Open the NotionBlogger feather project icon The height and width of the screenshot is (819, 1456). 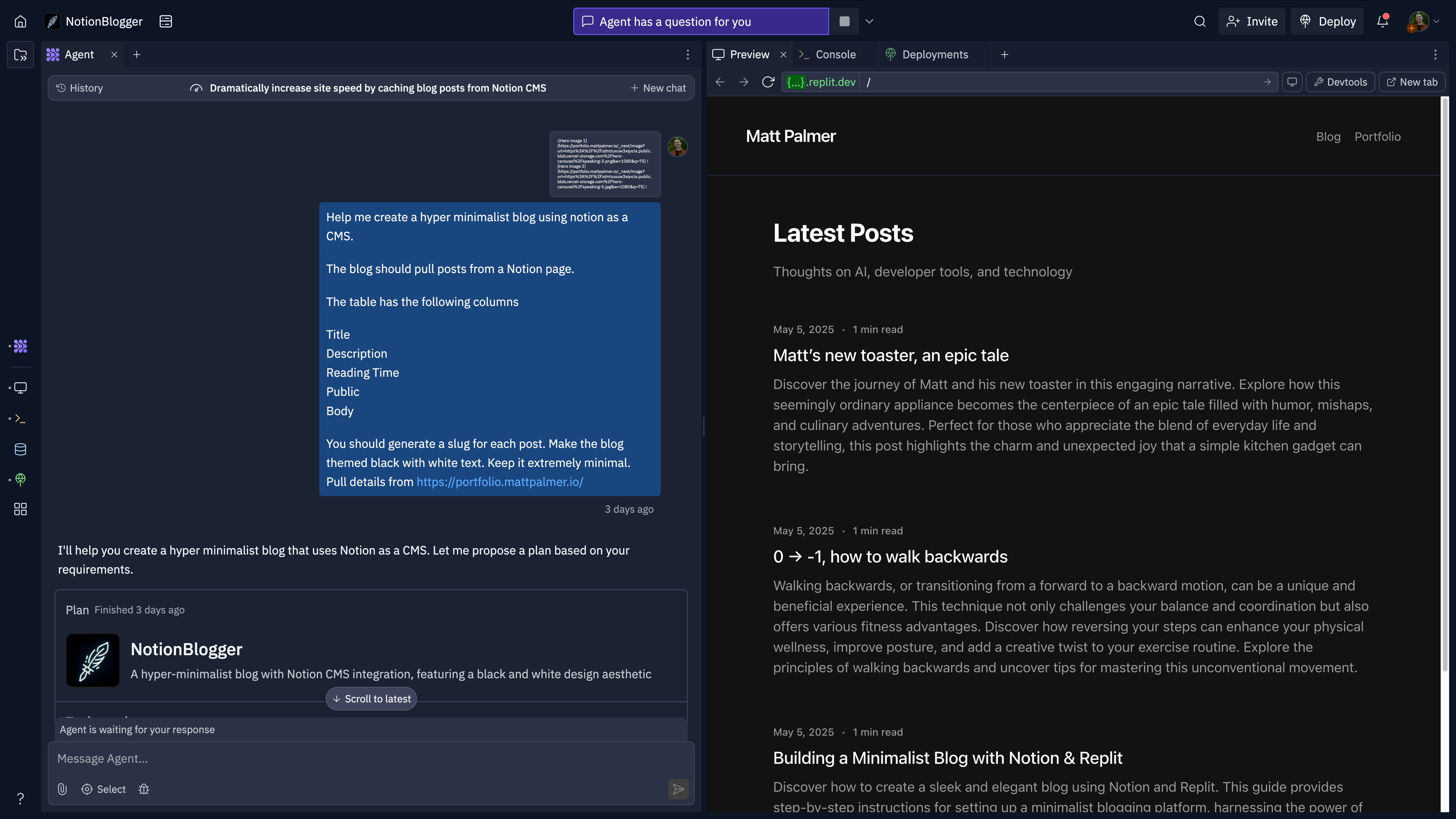(x=52, y=22)
